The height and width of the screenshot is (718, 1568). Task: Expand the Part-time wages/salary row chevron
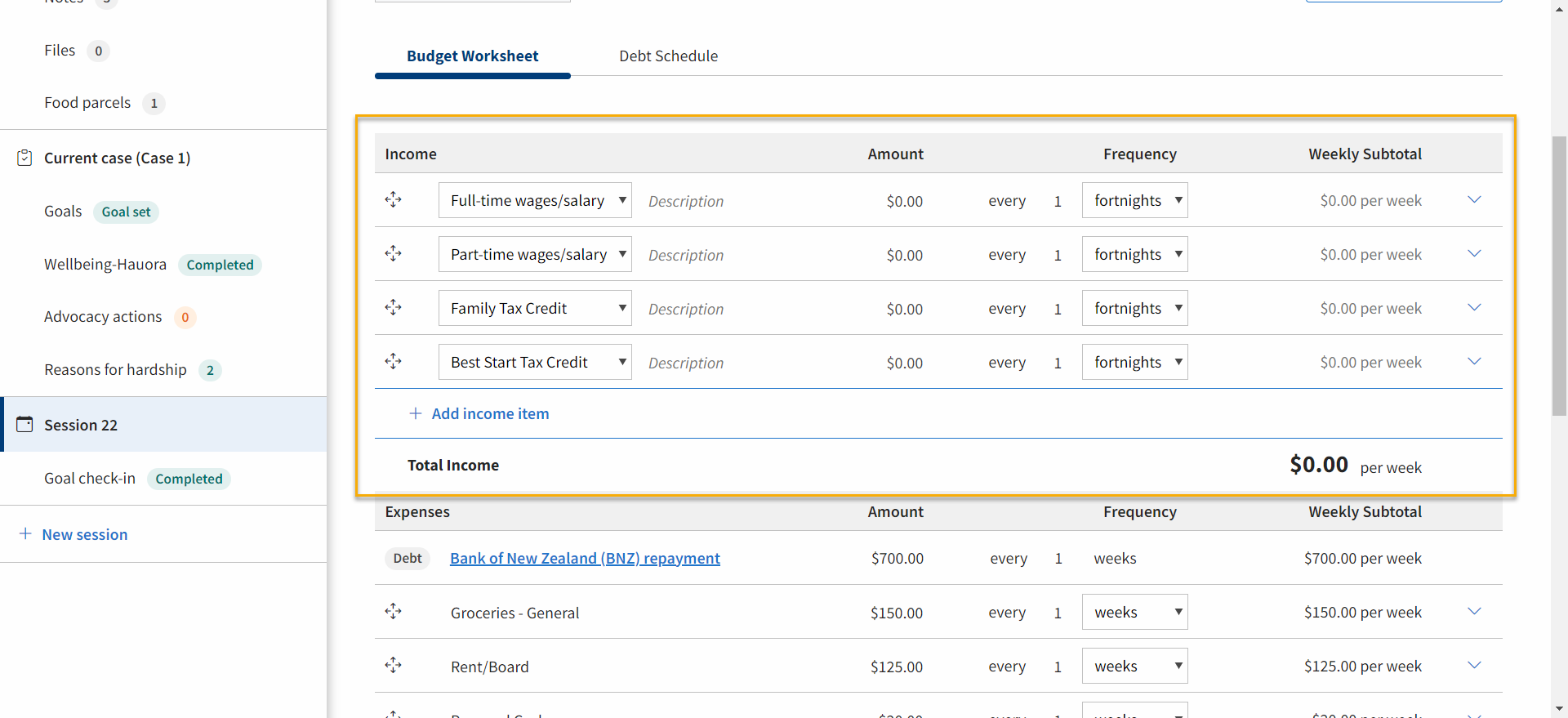click(x=1474, y=253)
